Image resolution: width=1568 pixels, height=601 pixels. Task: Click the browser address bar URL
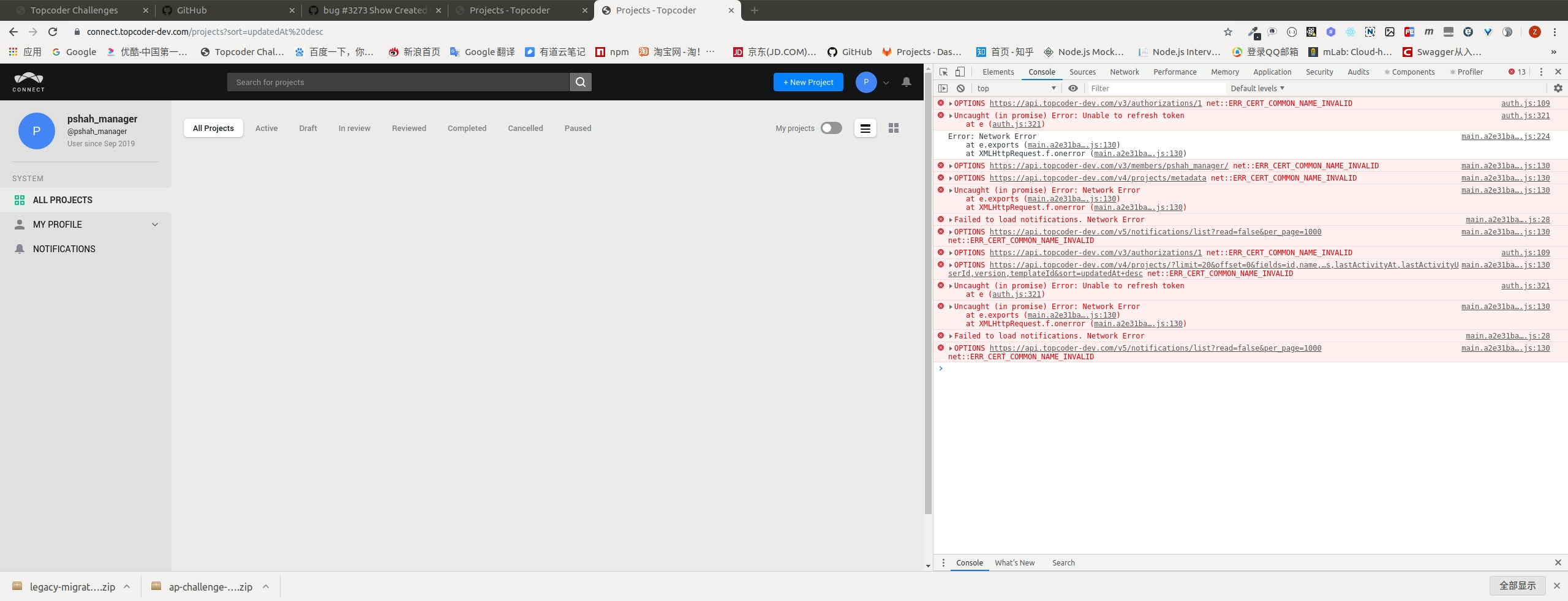[x=205, y=32]
